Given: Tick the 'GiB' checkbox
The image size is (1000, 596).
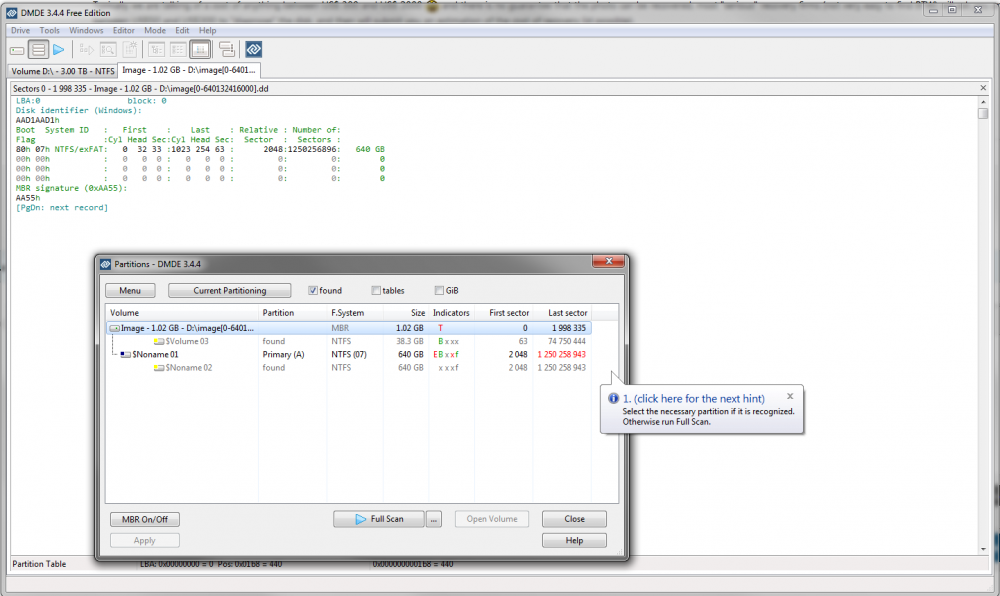Looking at the screenshot, I should pos(439,291).
